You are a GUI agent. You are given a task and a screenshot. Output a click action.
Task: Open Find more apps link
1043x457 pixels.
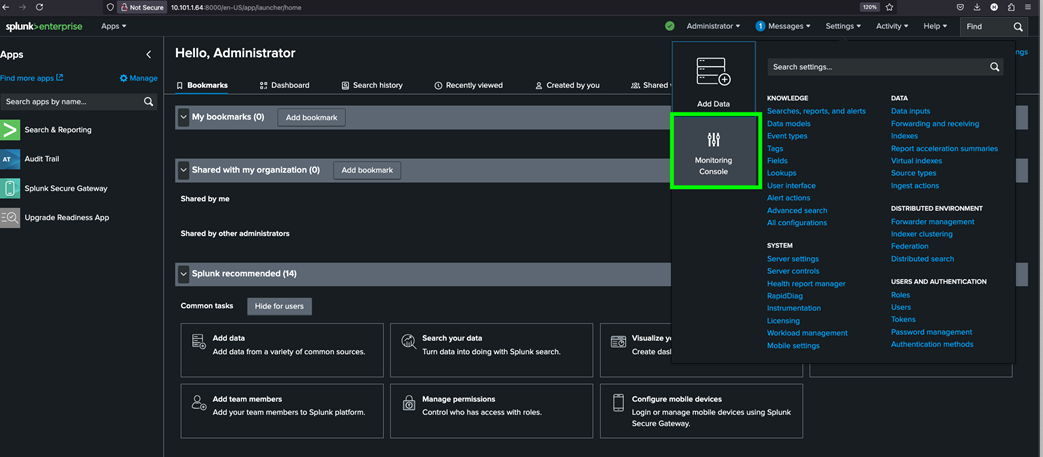32,78
